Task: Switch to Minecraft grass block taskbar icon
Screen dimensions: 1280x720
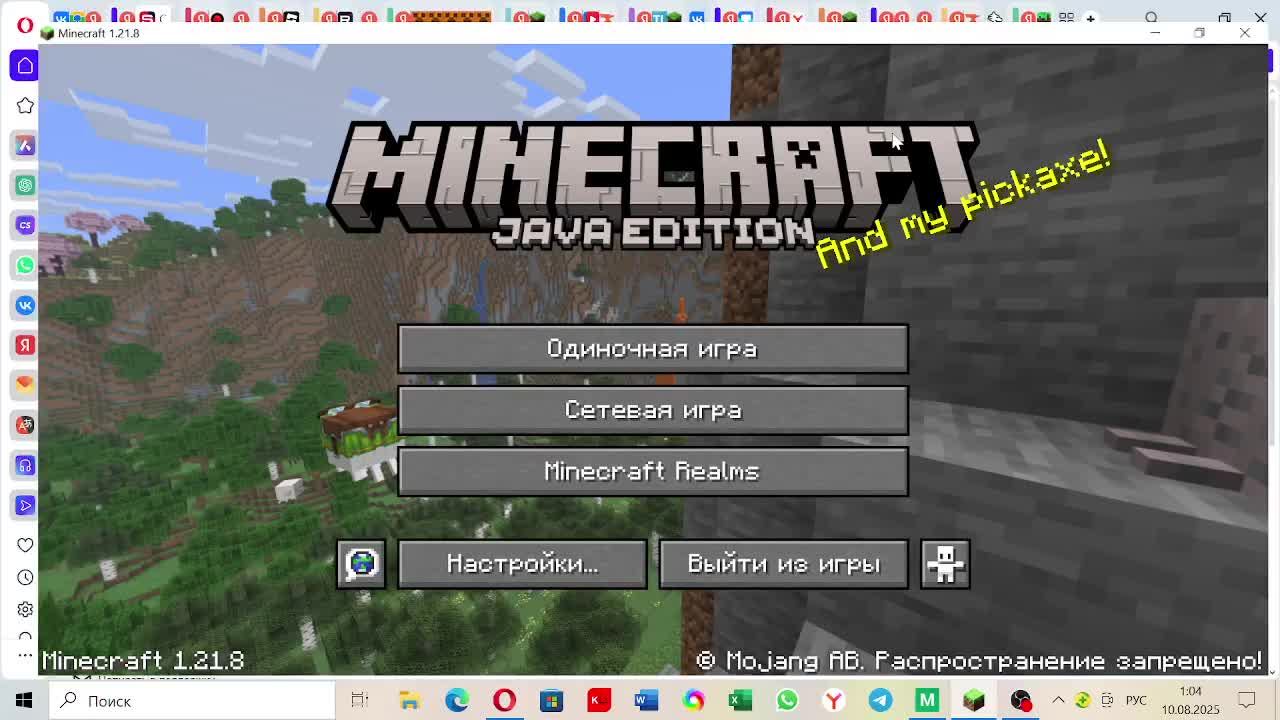Action: click(974, 701)
